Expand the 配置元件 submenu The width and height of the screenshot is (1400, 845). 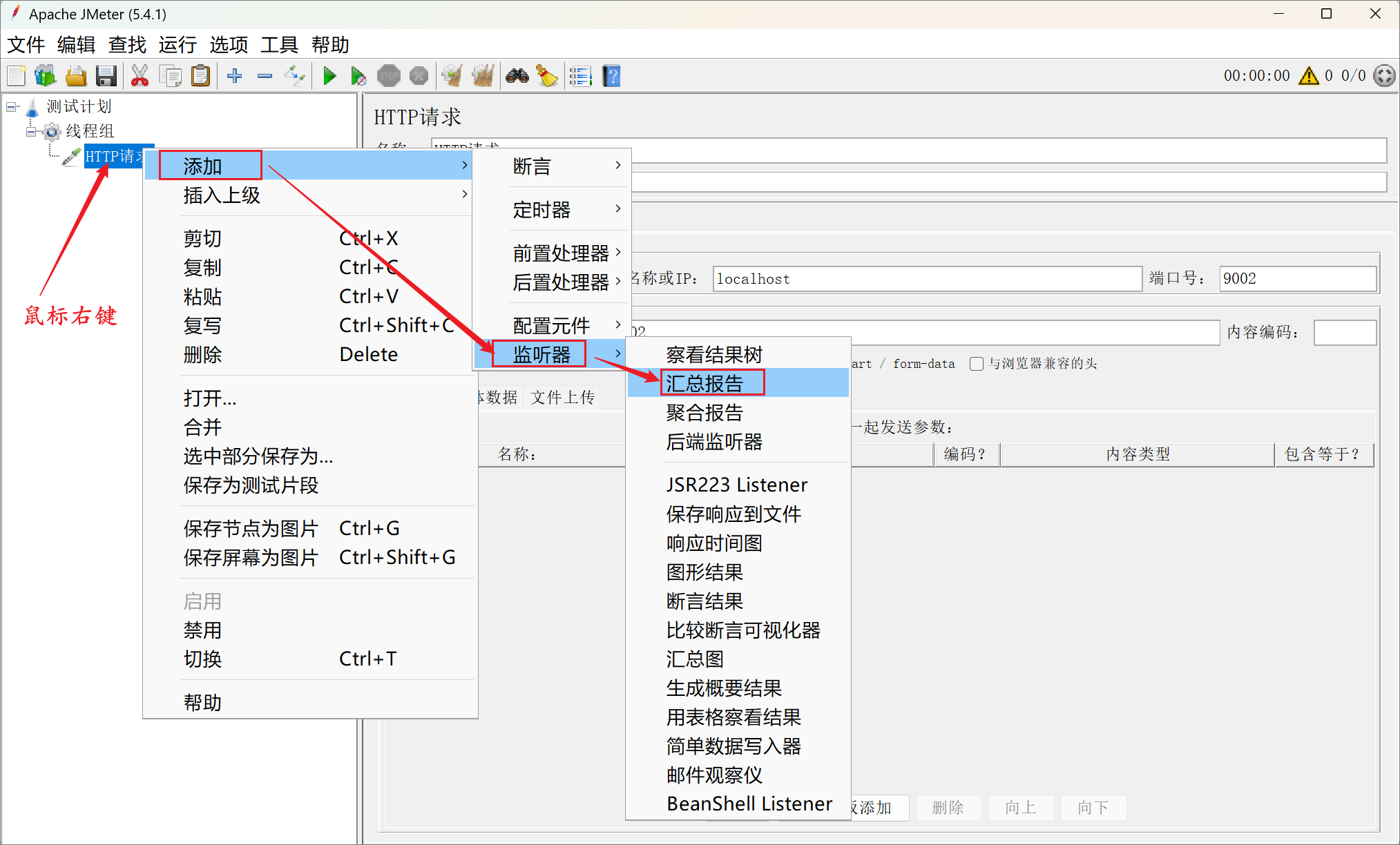click(551, 325)
